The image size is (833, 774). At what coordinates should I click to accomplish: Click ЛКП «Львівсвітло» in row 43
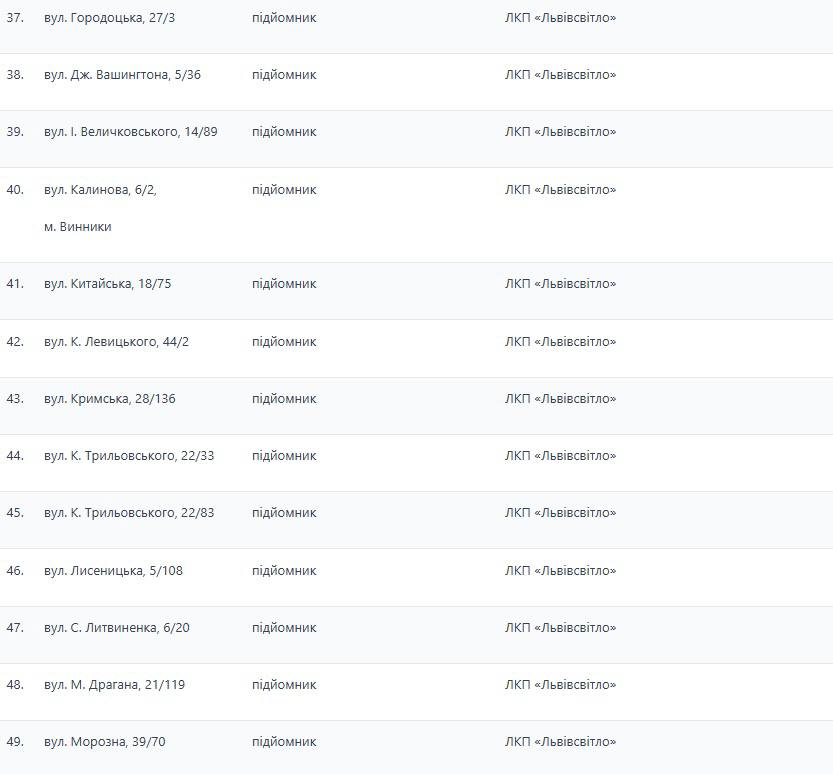click(560, 399)
